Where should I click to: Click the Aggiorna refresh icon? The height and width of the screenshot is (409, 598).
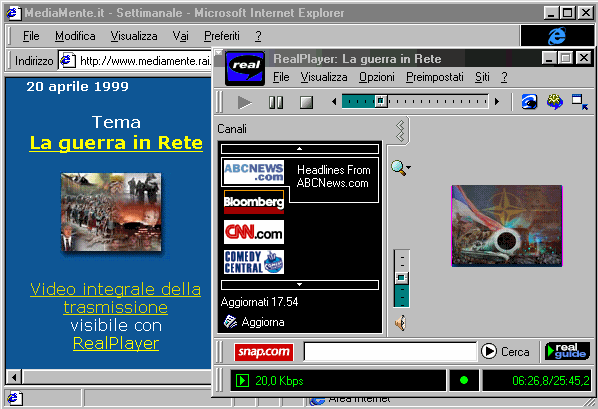tap(230, 322)
